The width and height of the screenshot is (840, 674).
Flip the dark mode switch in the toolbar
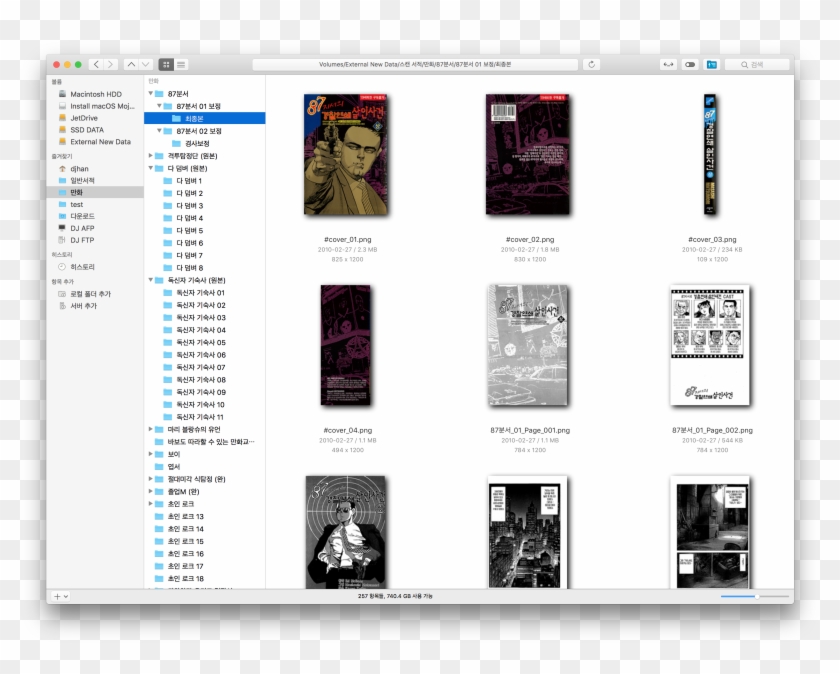coord(689,64)
